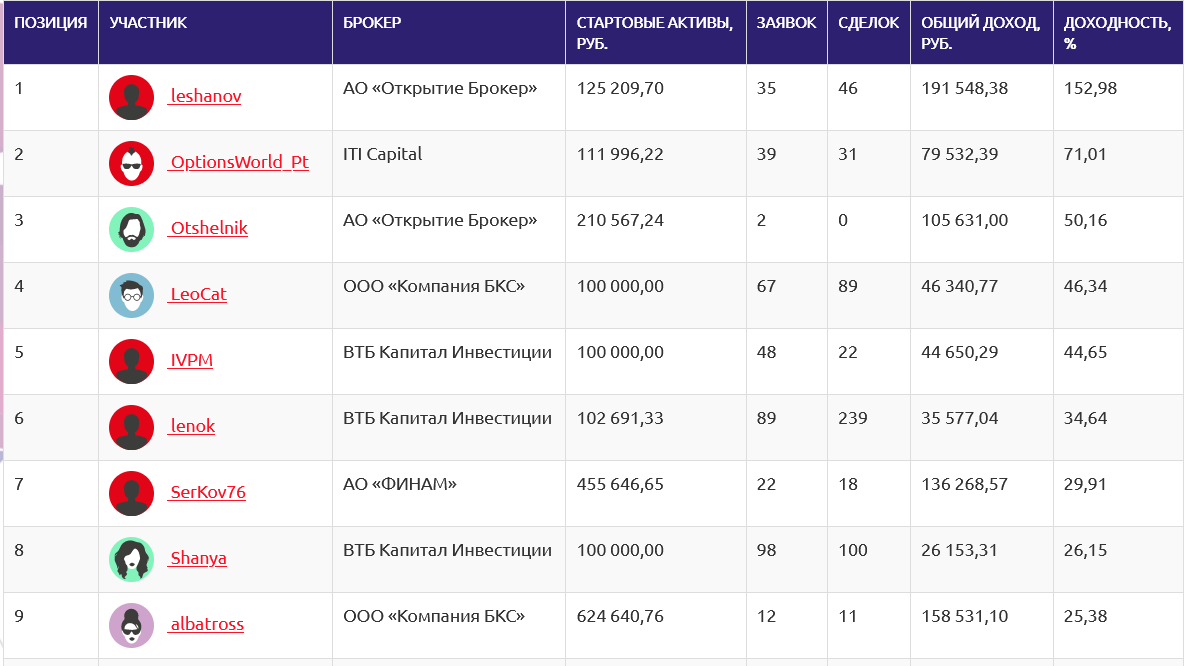Click LeoCat's glasses avatar icon
Screen dimensions: 1189x666
coord(131,295)
